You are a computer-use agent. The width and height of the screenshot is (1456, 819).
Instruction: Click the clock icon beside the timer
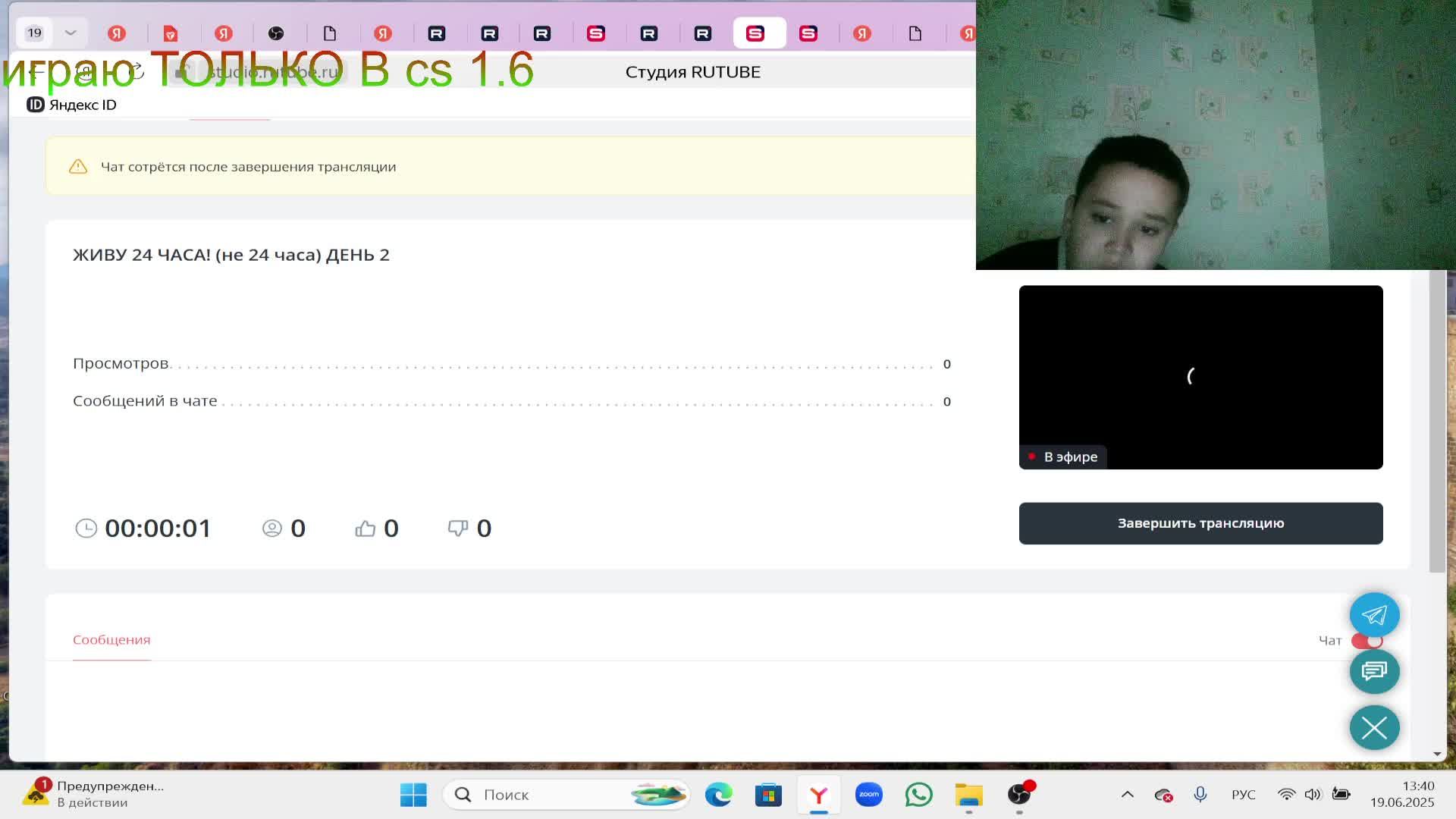click(86, 529)
